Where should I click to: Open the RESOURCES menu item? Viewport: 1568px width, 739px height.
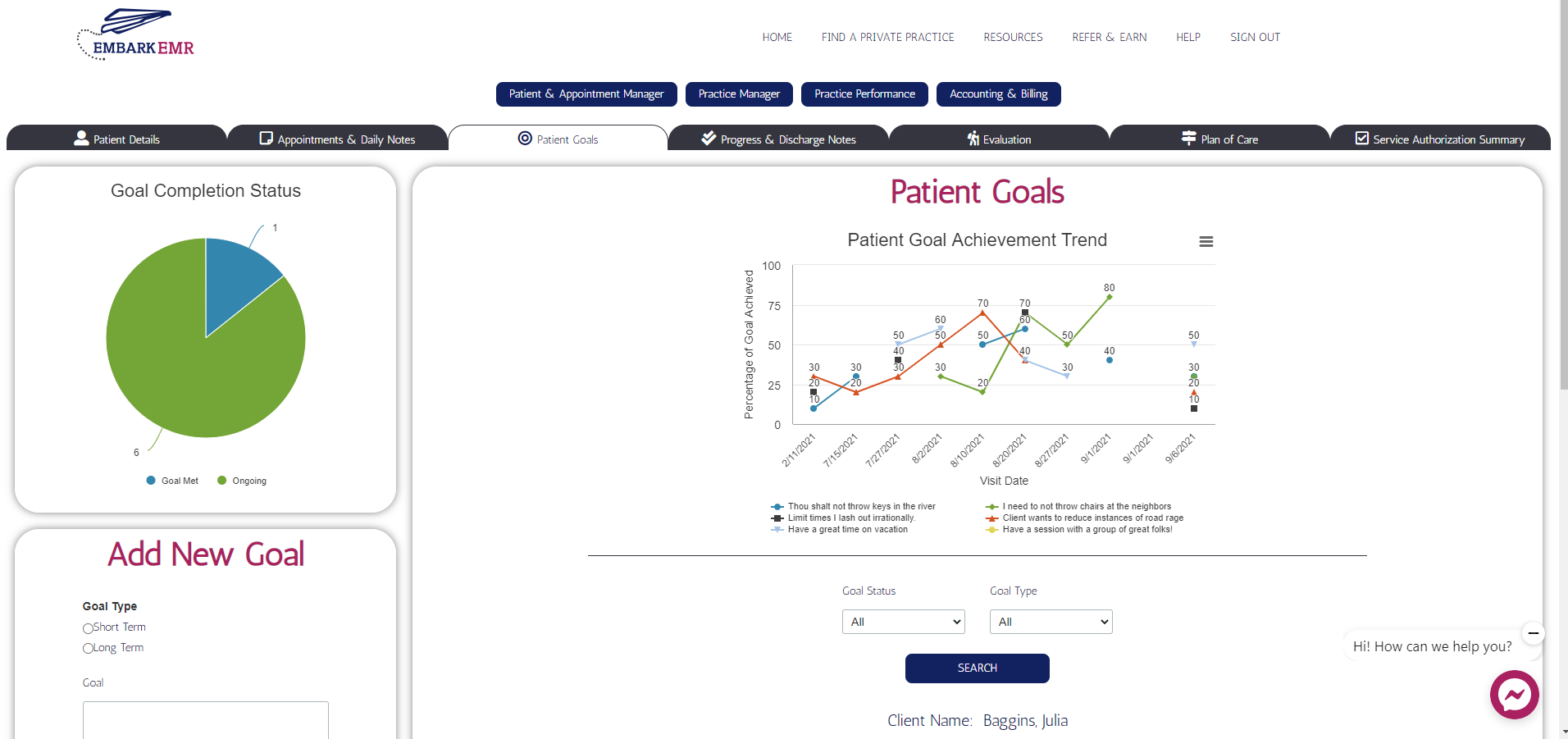tap(1013, 37)
